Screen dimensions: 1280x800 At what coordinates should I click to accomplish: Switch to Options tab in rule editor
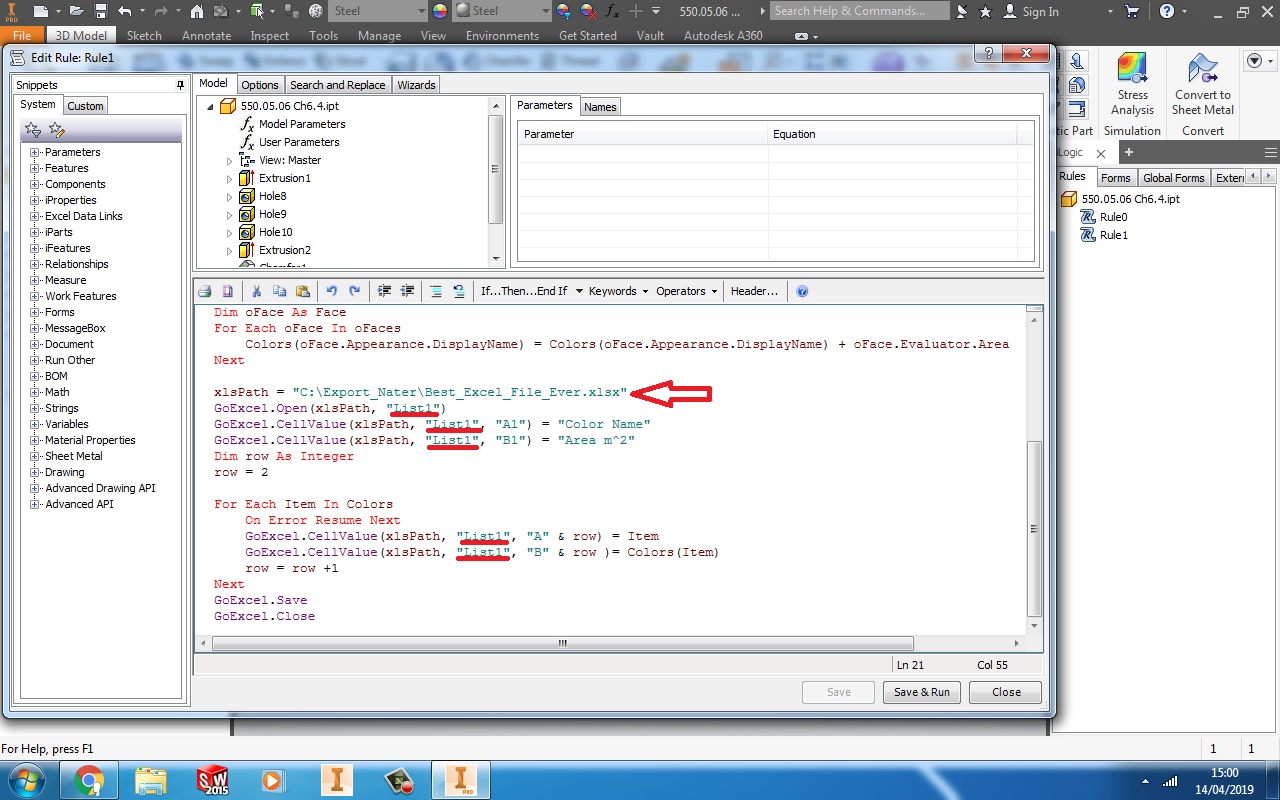tap(260, 85)
